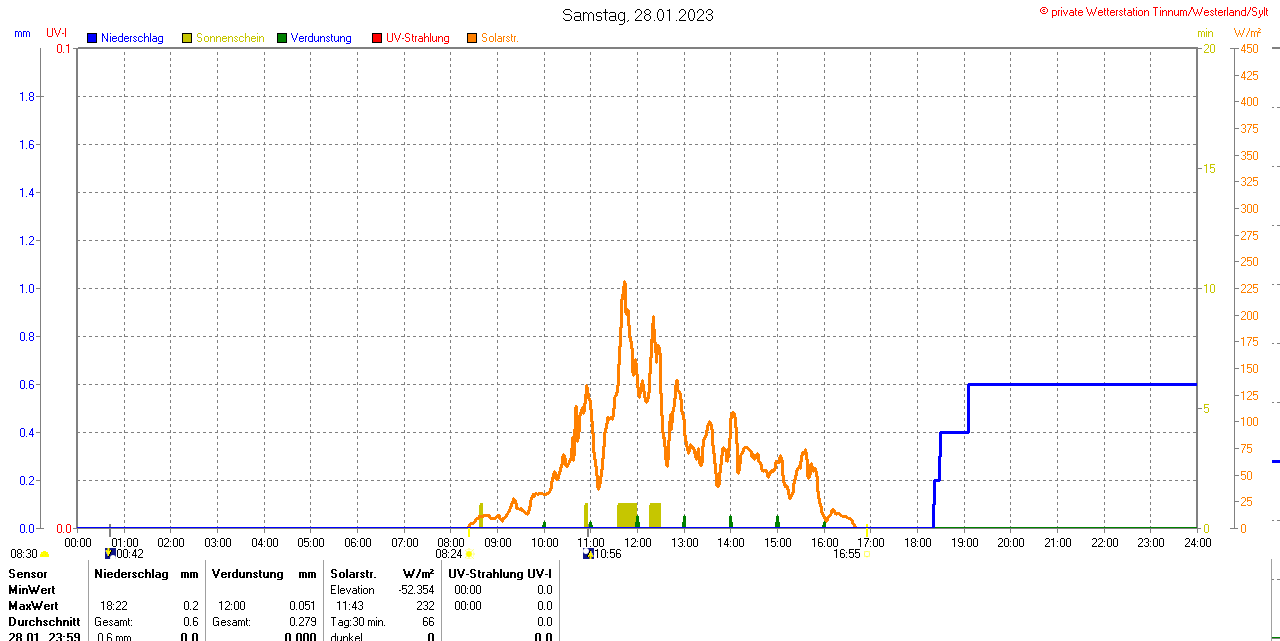Click the moonrise icon beside 10:56
The height and width of the screenshot is (641, 1280).
click(x=588, y=553)
